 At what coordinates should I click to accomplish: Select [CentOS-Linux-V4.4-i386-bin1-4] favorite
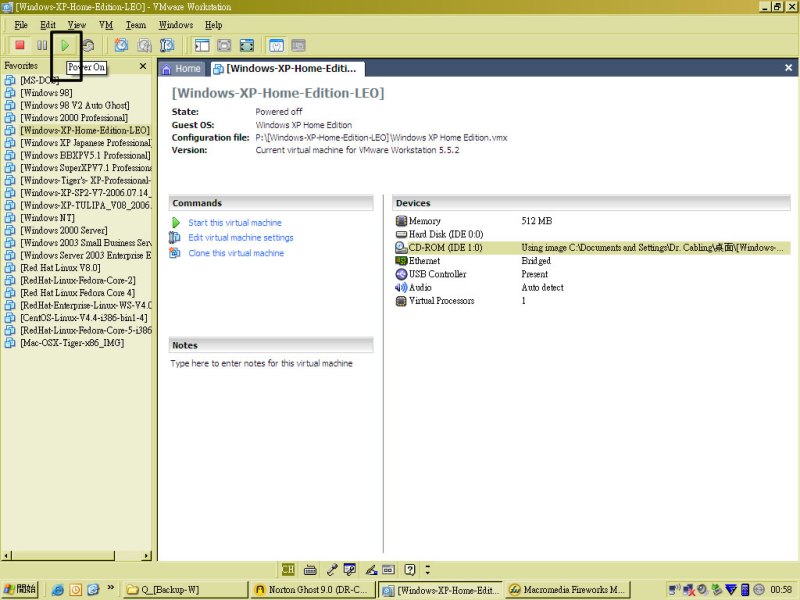point(84,318)
